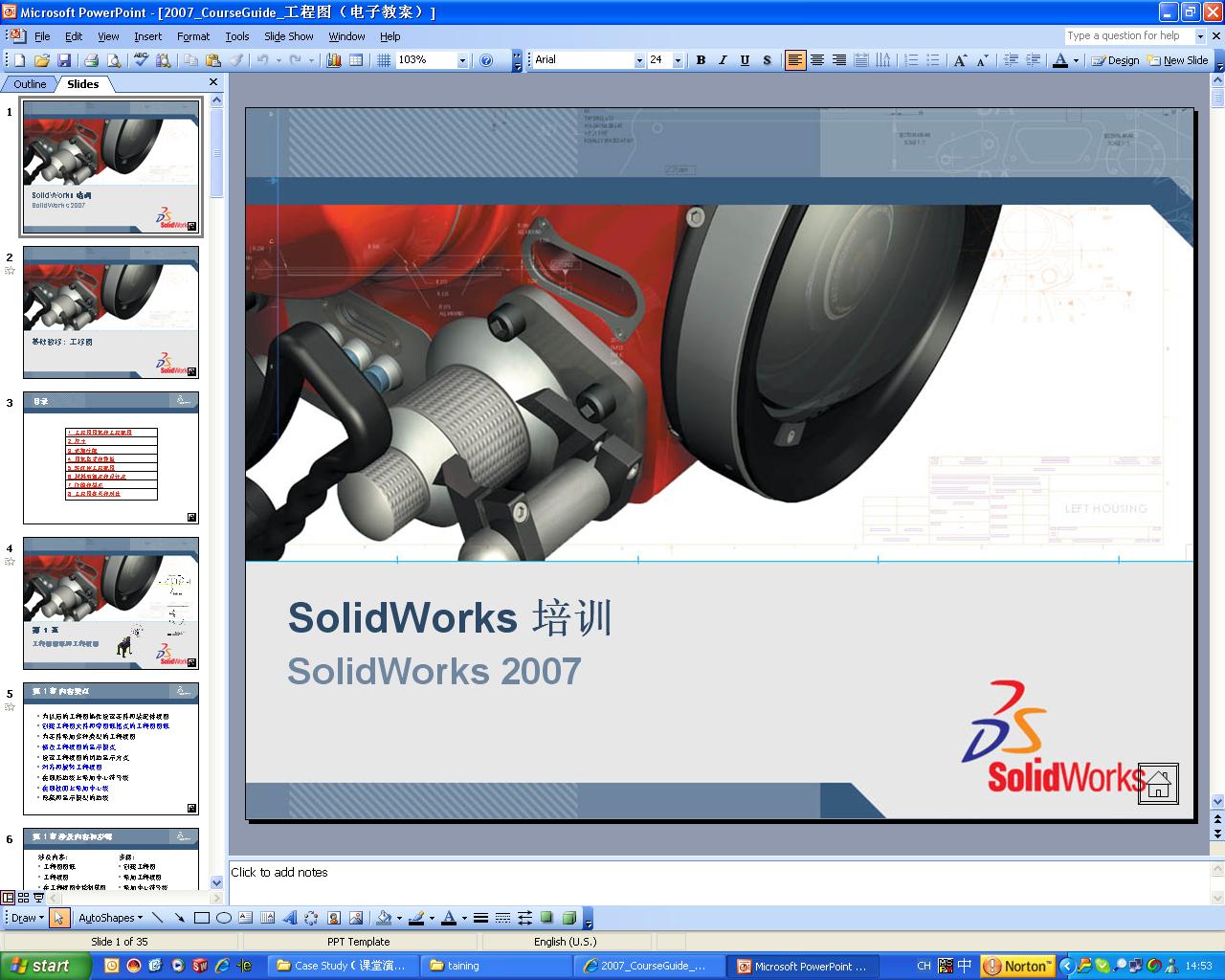The height and width of the screenshot is (980, 1225).
Task: Switch to the Case Study taskbar window
Action: coord(344,966)
